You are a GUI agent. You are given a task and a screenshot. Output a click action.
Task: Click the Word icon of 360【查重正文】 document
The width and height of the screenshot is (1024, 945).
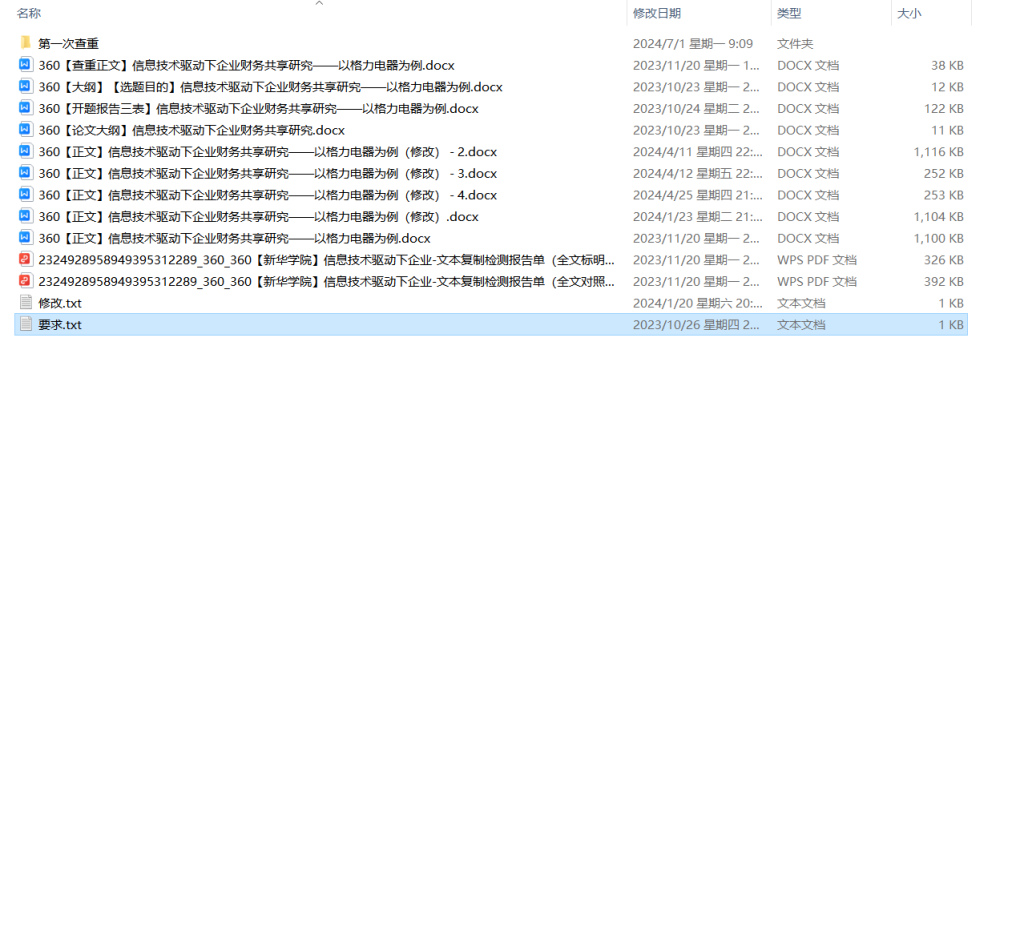coord(26,65)
